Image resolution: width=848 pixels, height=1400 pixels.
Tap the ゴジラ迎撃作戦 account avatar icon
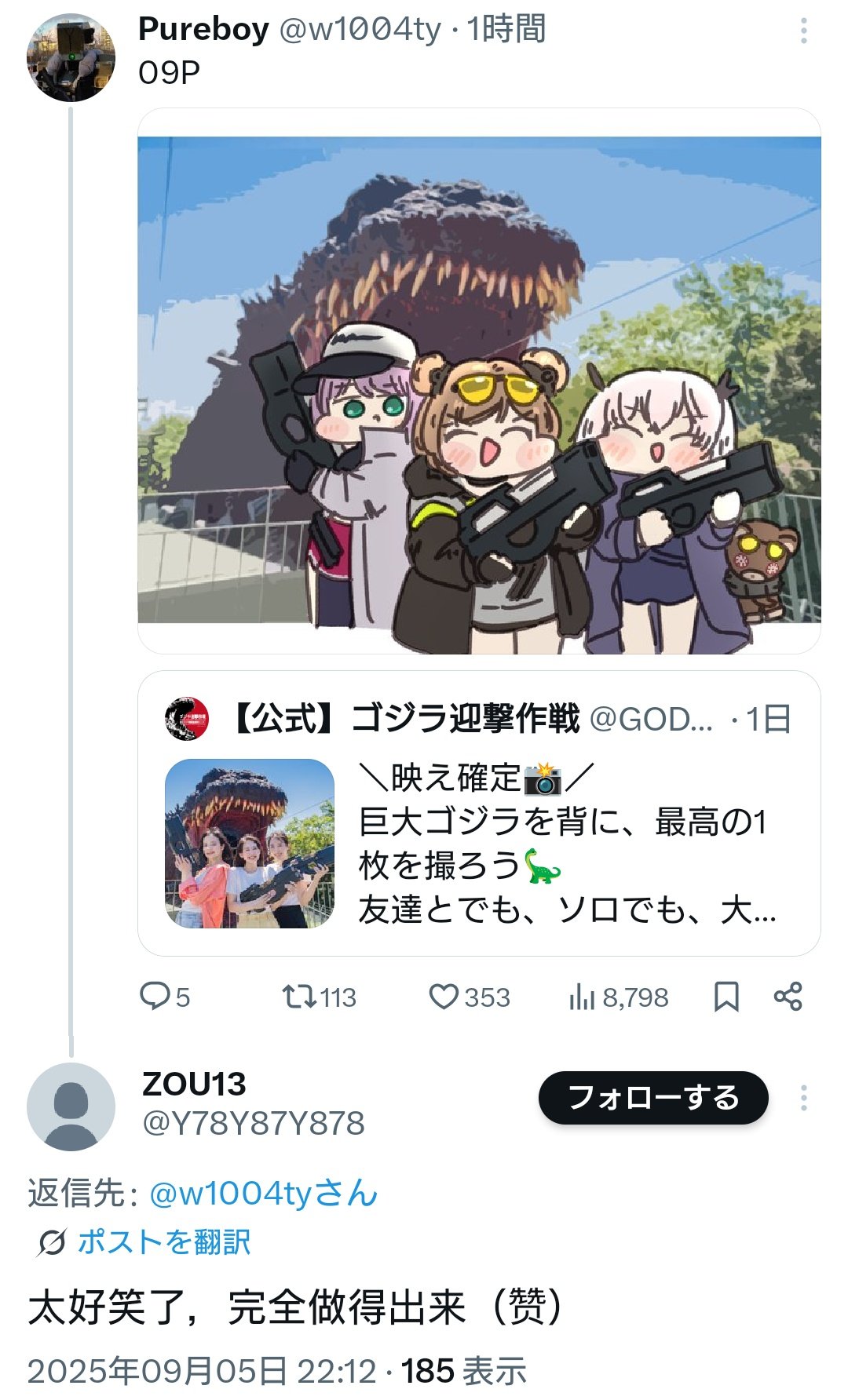187,718
